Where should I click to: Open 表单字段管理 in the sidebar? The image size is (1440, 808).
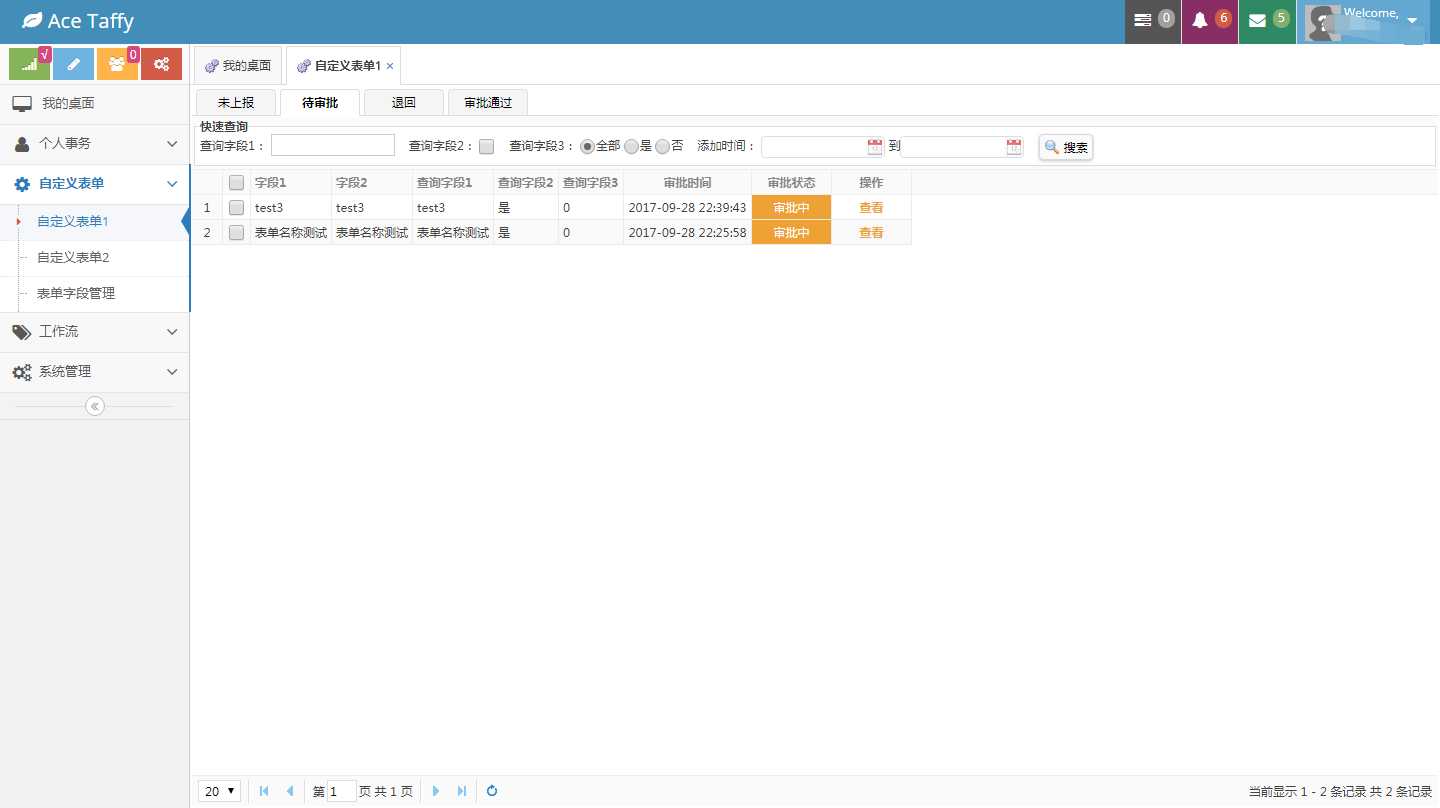pyautogui.click(x=94, y=294)
